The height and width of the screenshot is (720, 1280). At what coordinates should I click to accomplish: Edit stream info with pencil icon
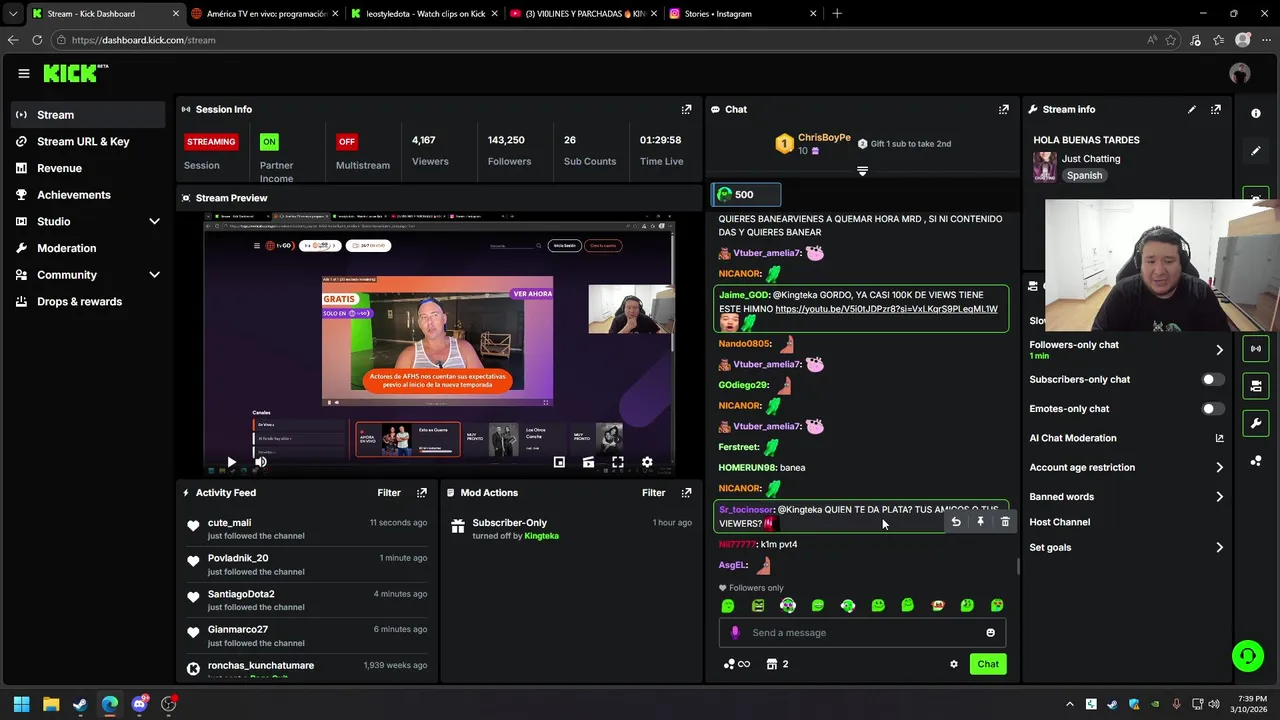pos(1192,109)
